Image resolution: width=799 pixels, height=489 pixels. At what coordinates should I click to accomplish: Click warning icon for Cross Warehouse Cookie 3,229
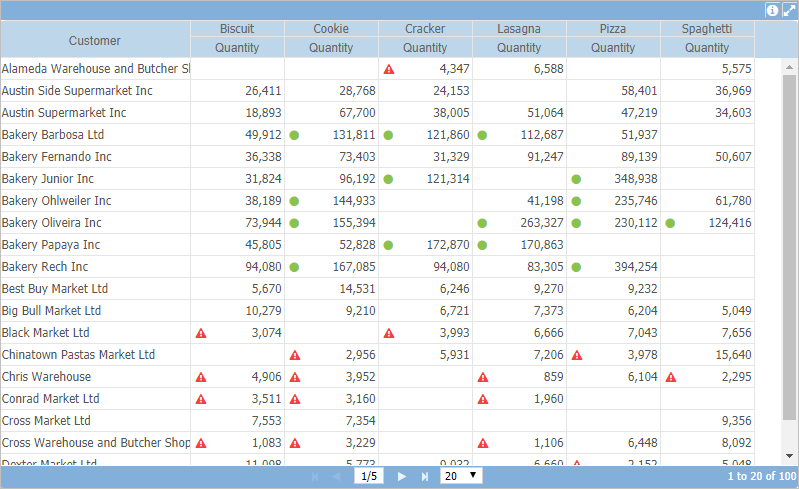click(295, 444)
